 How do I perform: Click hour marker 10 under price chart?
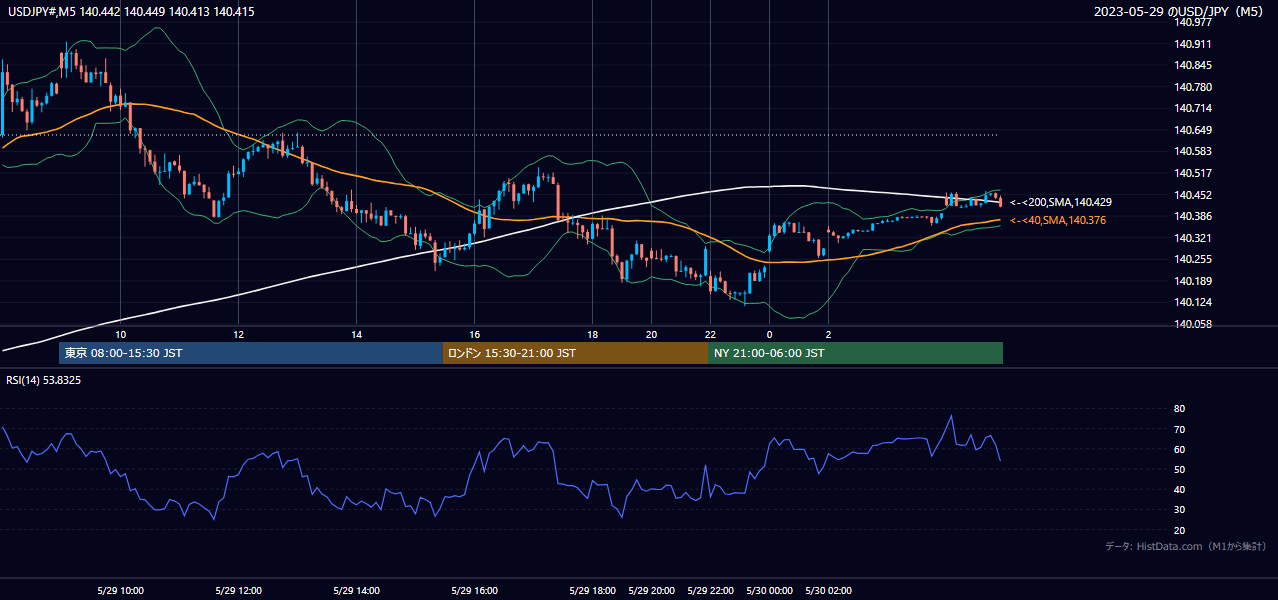click(x=121, y=335)
